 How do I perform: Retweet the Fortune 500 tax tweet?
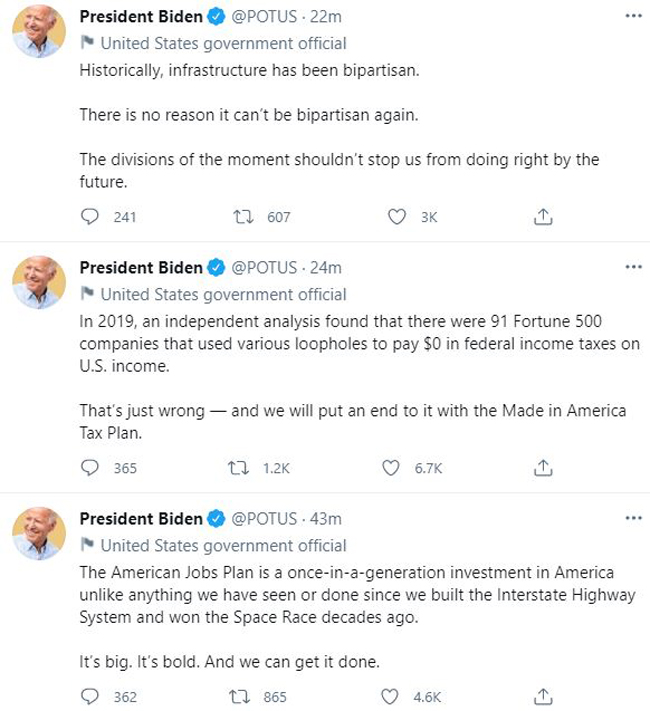pos(242,467)
